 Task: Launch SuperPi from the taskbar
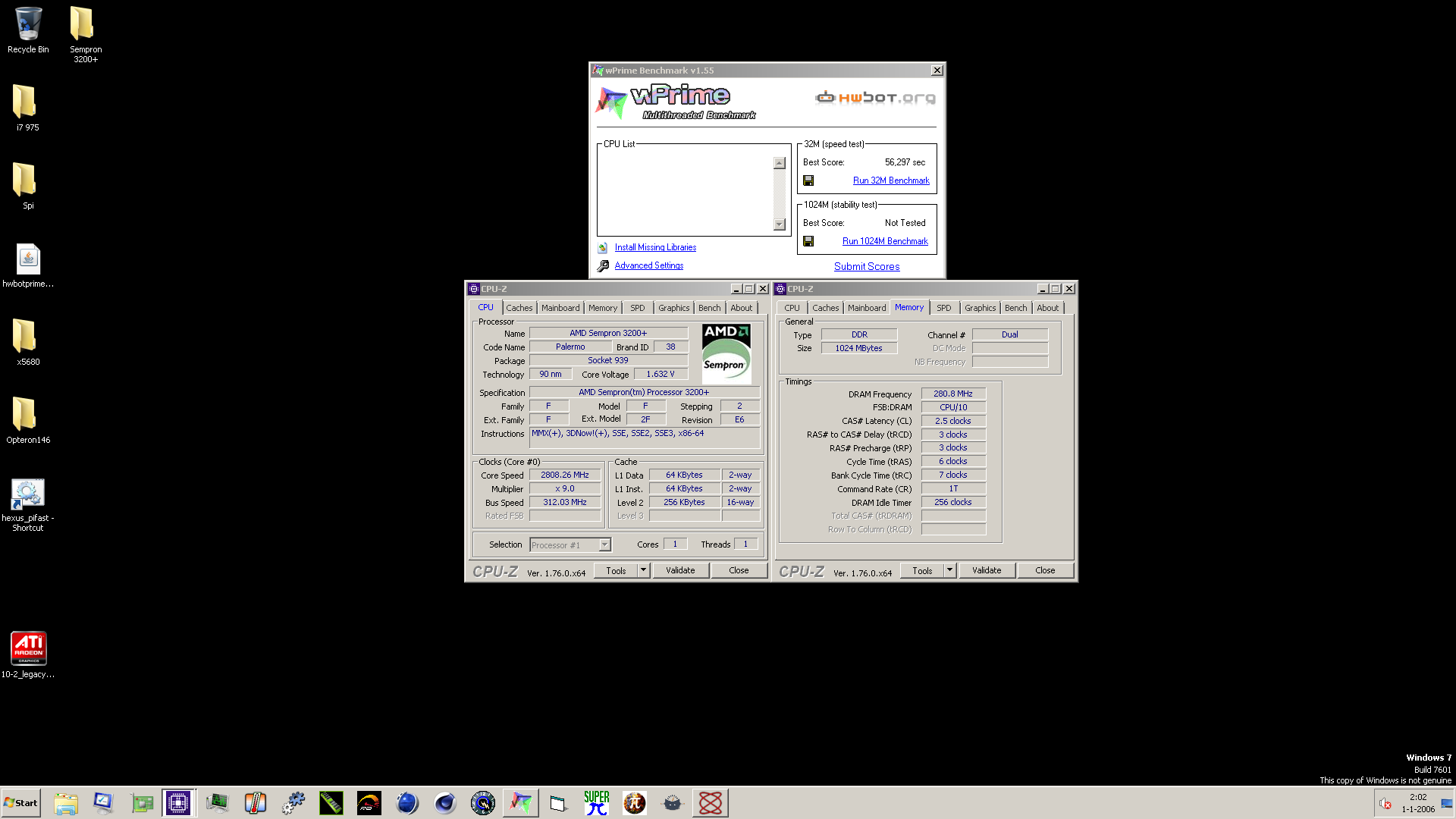coord(597,803)
